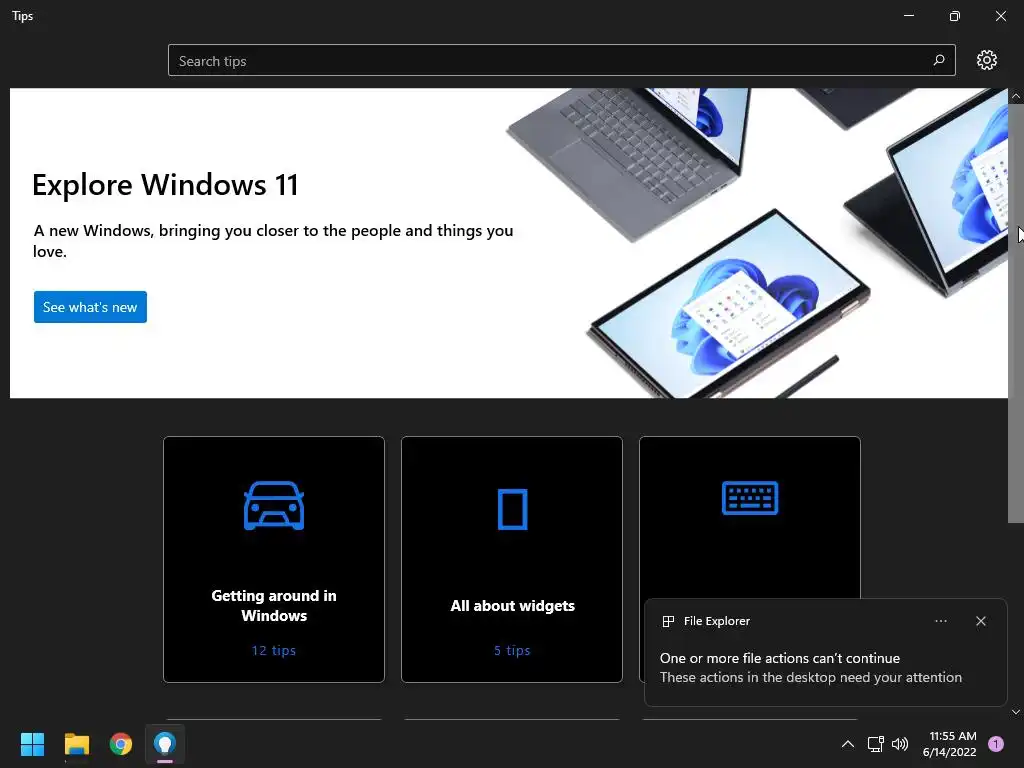Click the search magnifier icon
Viewport: 1024px width, 768px height.
[x=938, y=60]
